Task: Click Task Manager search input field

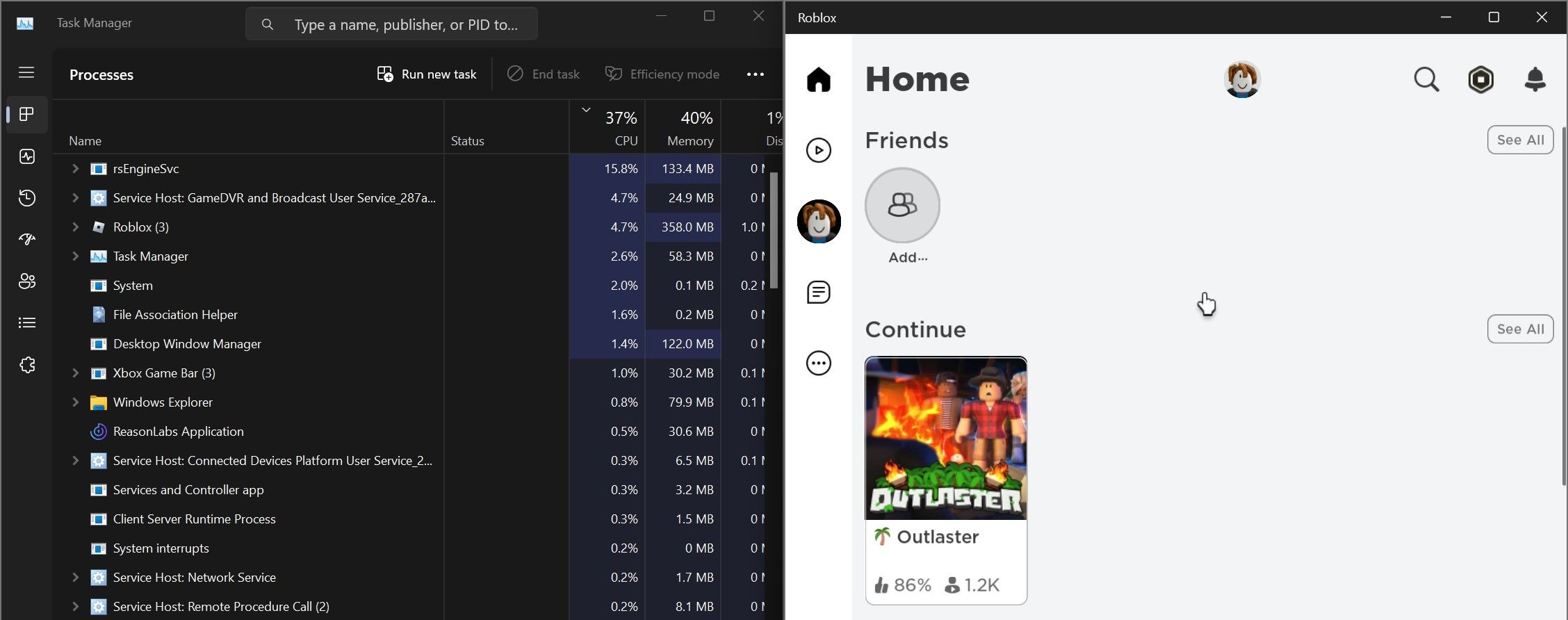Action: pos(391,24)
